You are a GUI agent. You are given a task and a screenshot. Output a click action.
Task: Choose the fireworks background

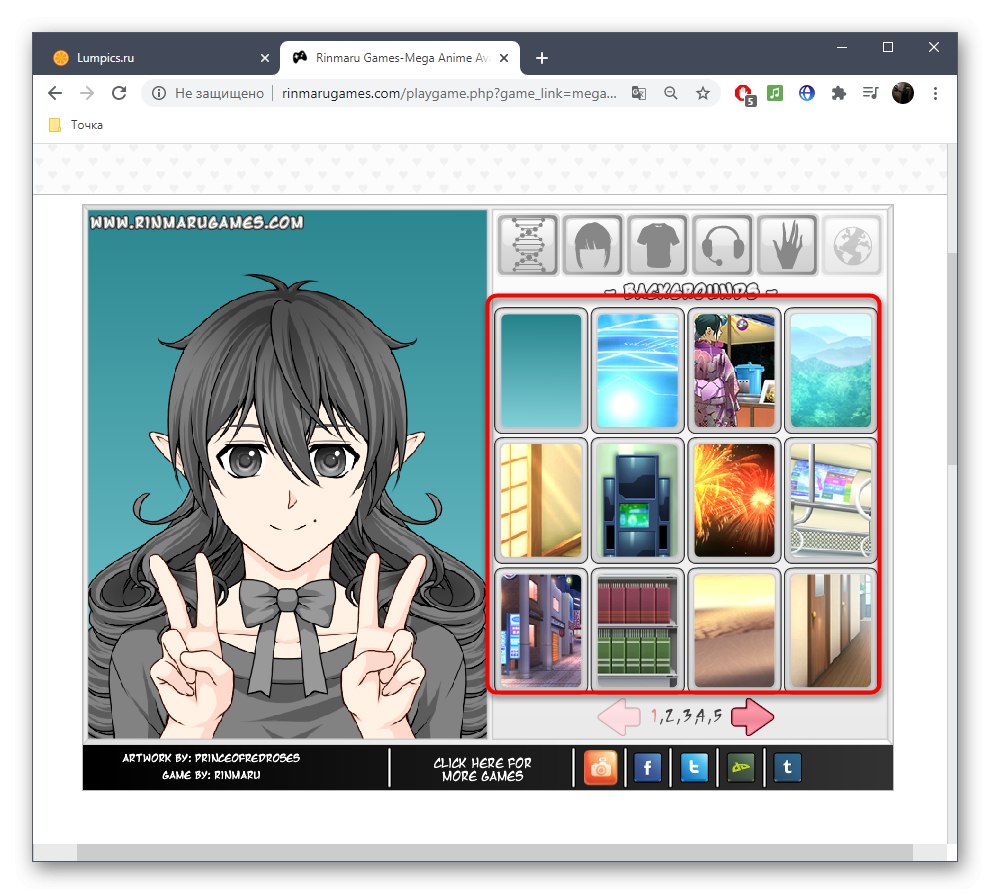(x=734, y=500)
